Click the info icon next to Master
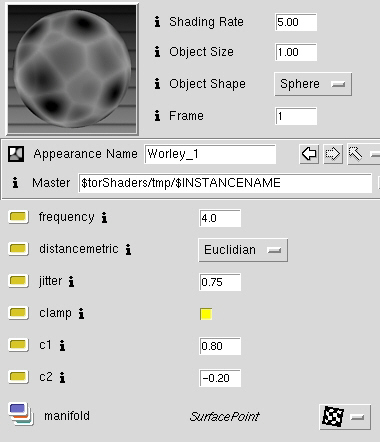 coord(15,183)
